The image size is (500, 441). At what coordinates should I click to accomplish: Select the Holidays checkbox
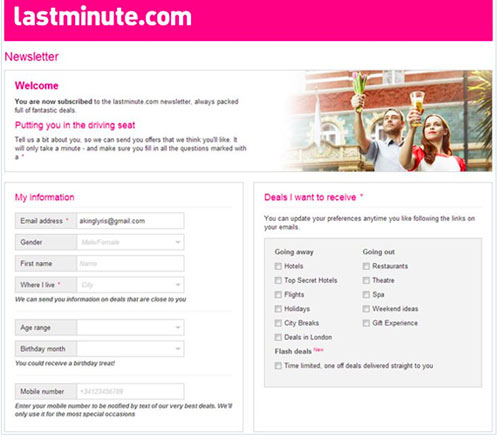pos(278,309)
